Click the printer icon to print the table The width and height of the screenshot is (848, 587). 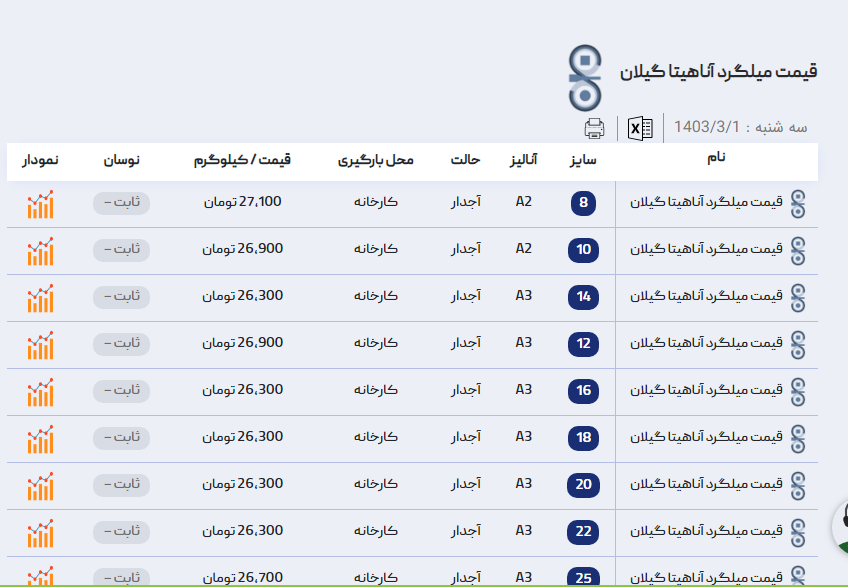click(595, 128)
